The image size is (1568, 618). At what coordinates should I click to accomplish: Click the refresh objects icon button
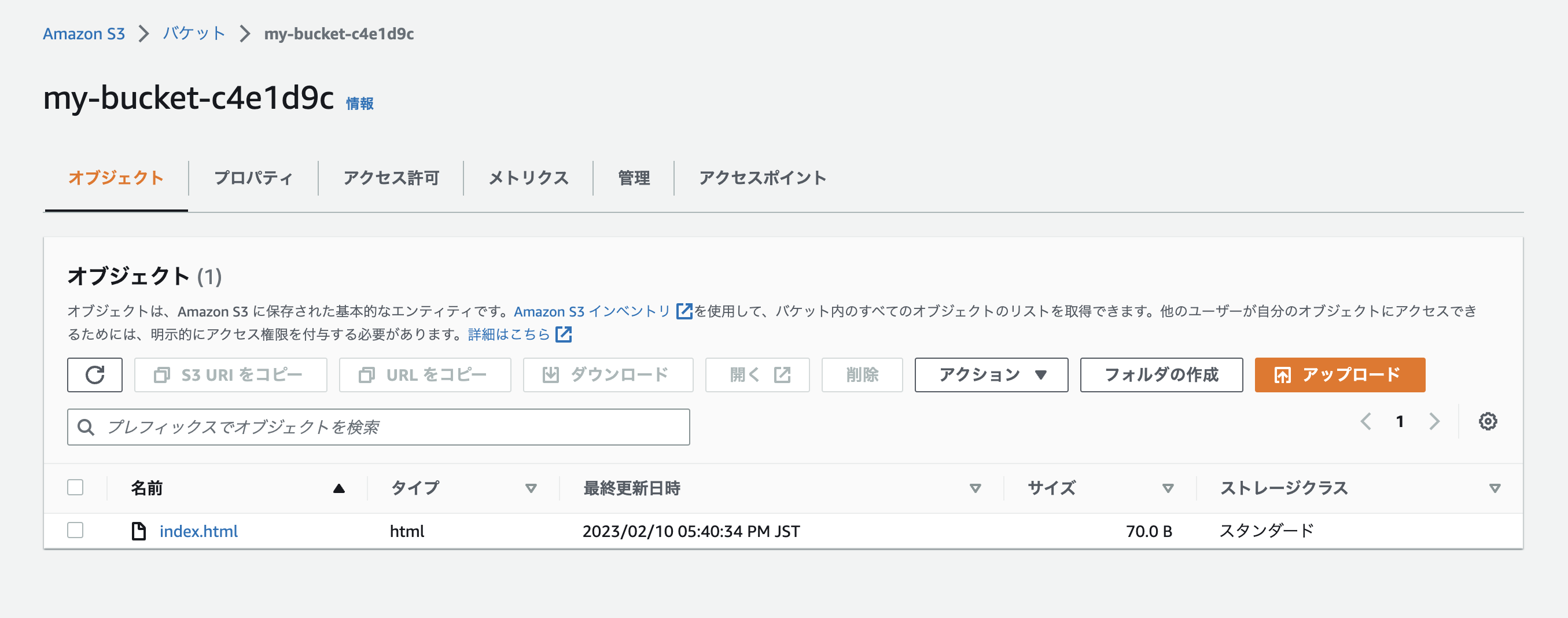click(94, 374)
